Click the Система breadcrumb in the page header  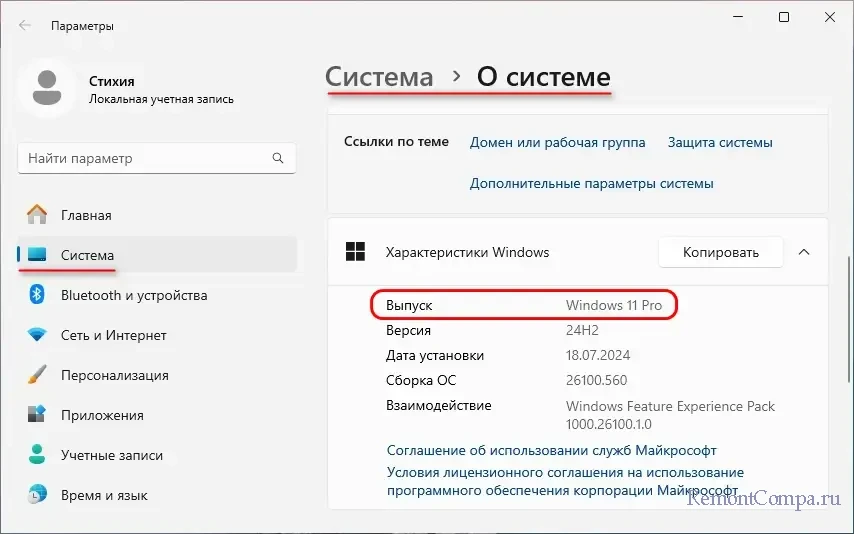[379, 77]
